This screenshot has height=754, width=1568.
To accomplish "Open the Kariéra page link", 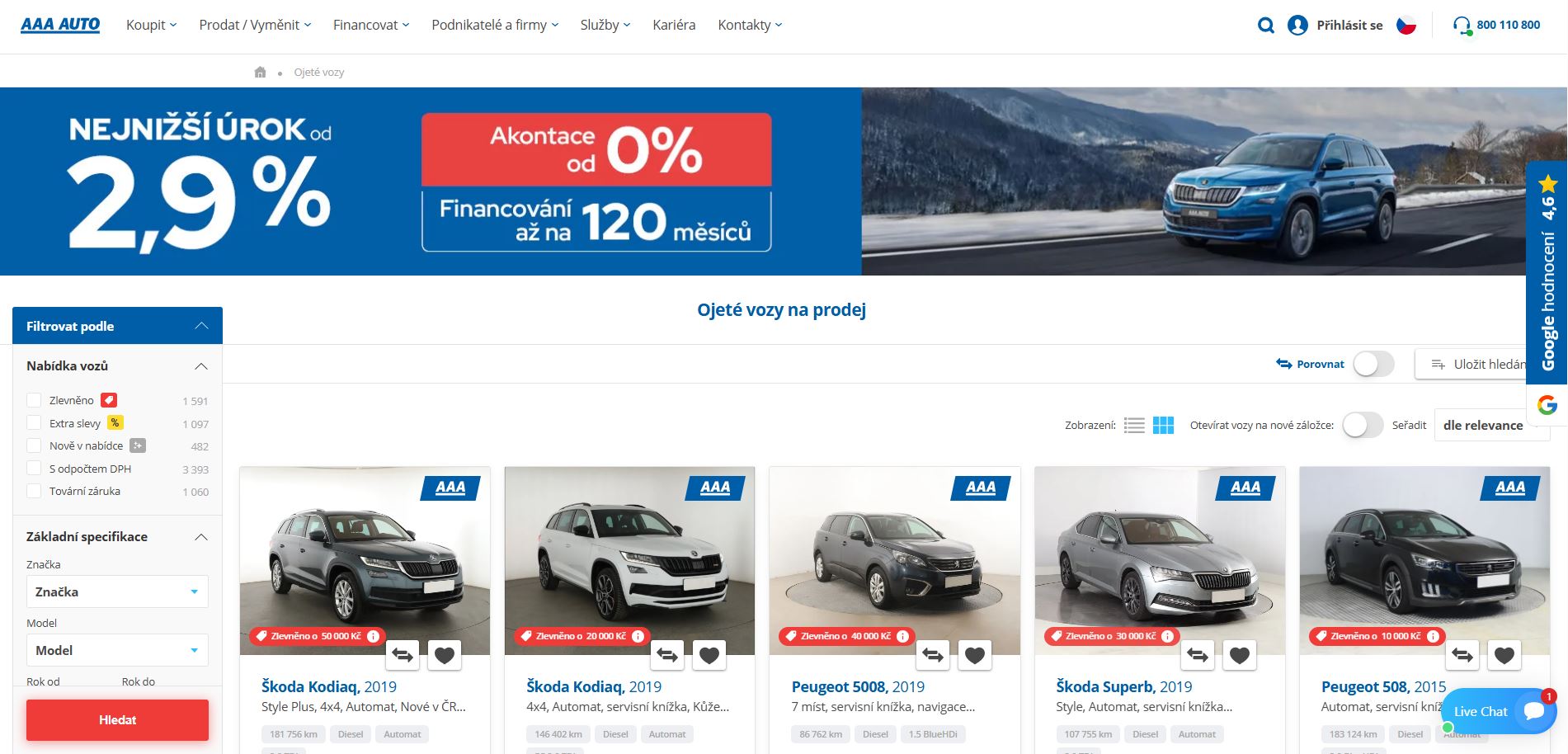I will (x=674, y=25).
